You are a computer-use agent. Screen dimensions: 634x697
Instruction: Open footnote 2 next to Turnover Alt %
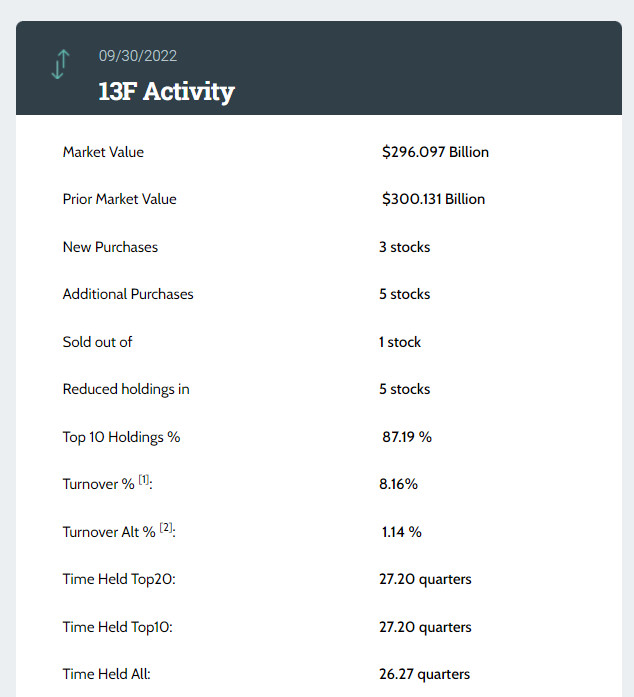tap(167, 528)
